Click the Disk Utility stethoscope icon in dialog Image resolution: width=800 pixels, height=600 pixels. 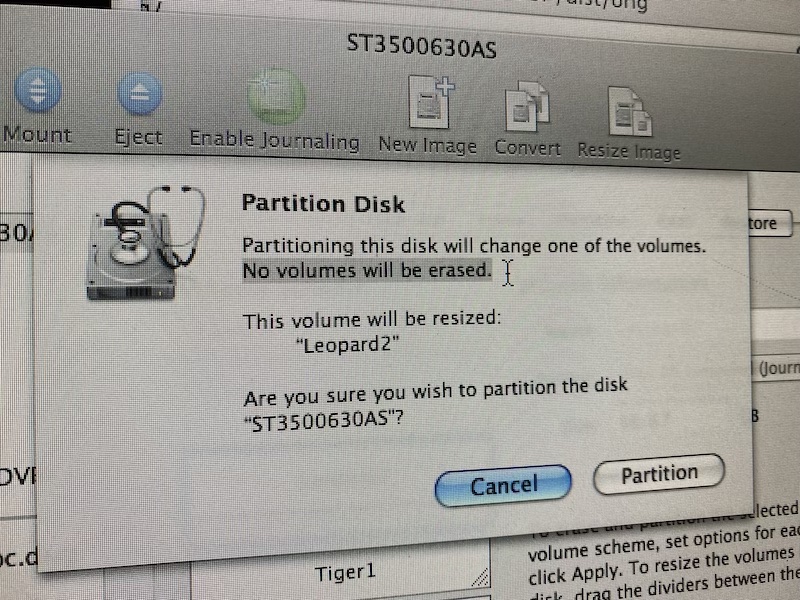coord(146,243)
